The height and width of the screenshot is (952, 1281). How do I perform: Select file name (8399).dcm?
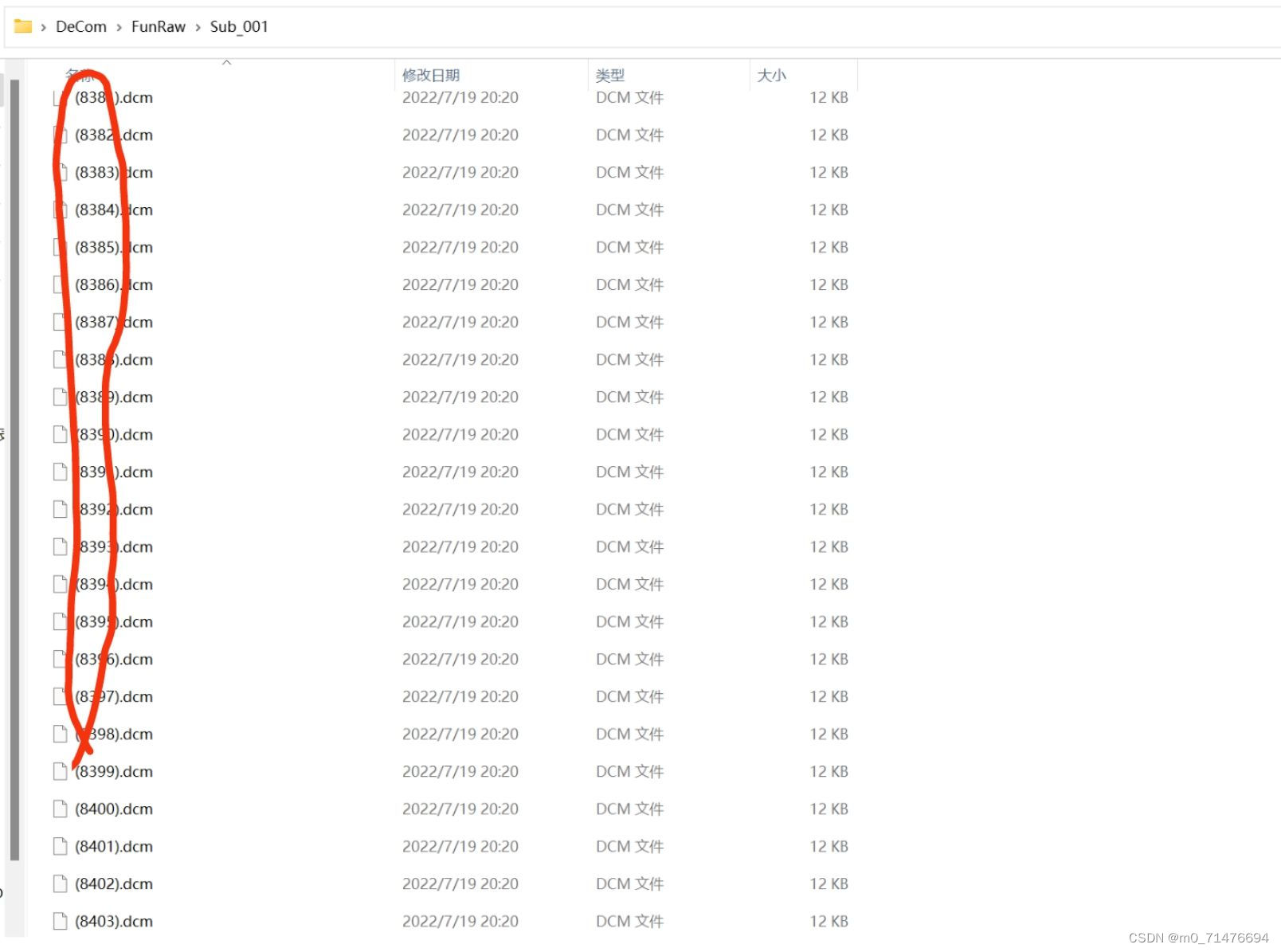coord(114,771)
